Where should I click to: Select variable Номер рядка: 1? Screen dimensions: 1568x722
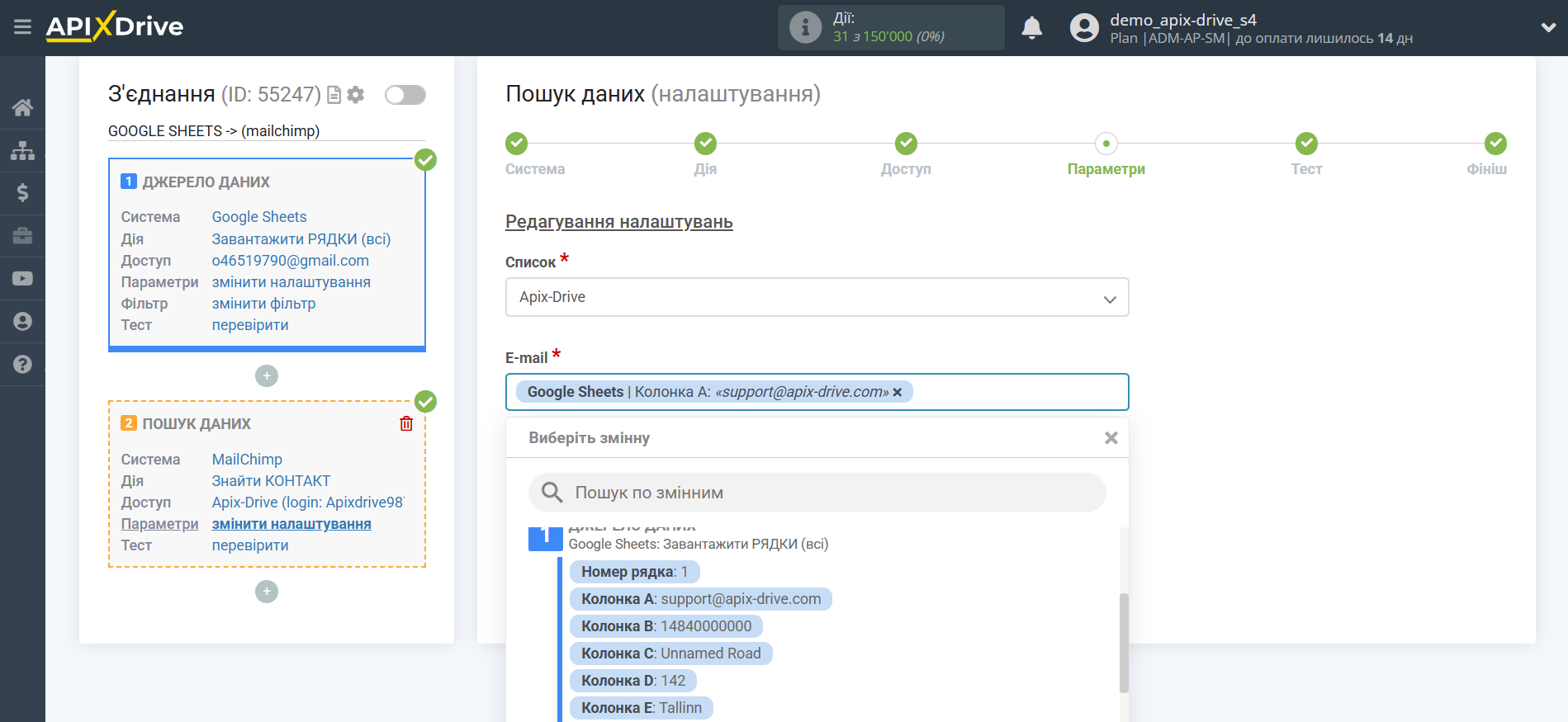(635, 572)
